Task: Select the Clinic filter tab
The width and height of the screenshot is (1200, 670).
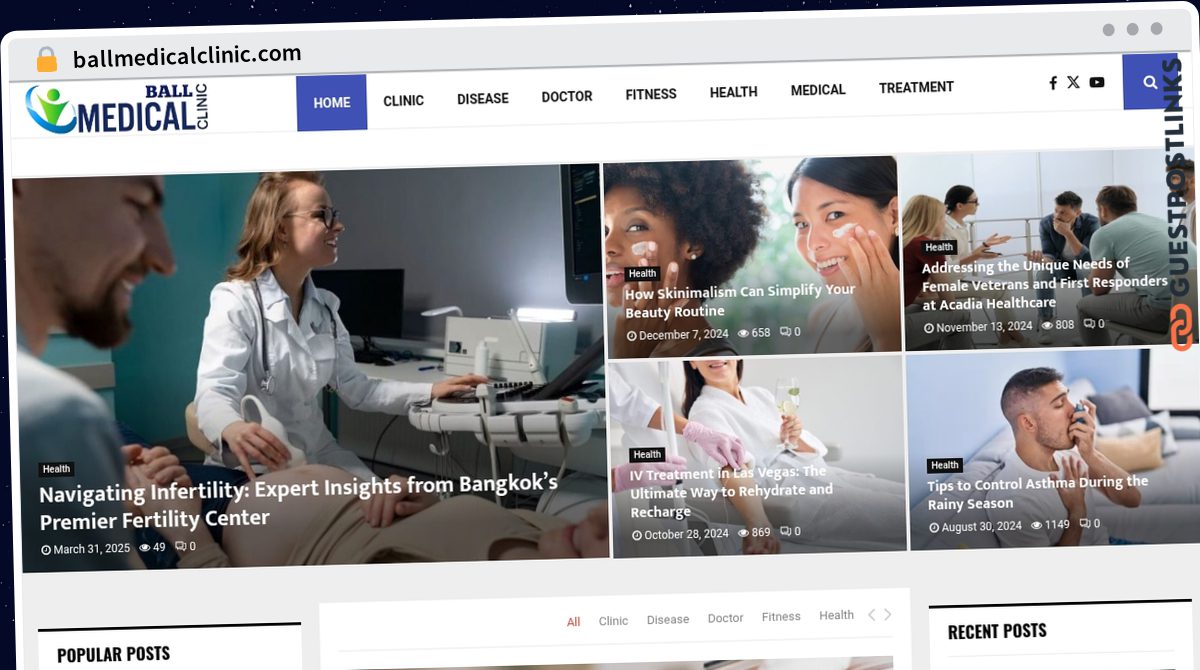Action: (x=613, y=621)
